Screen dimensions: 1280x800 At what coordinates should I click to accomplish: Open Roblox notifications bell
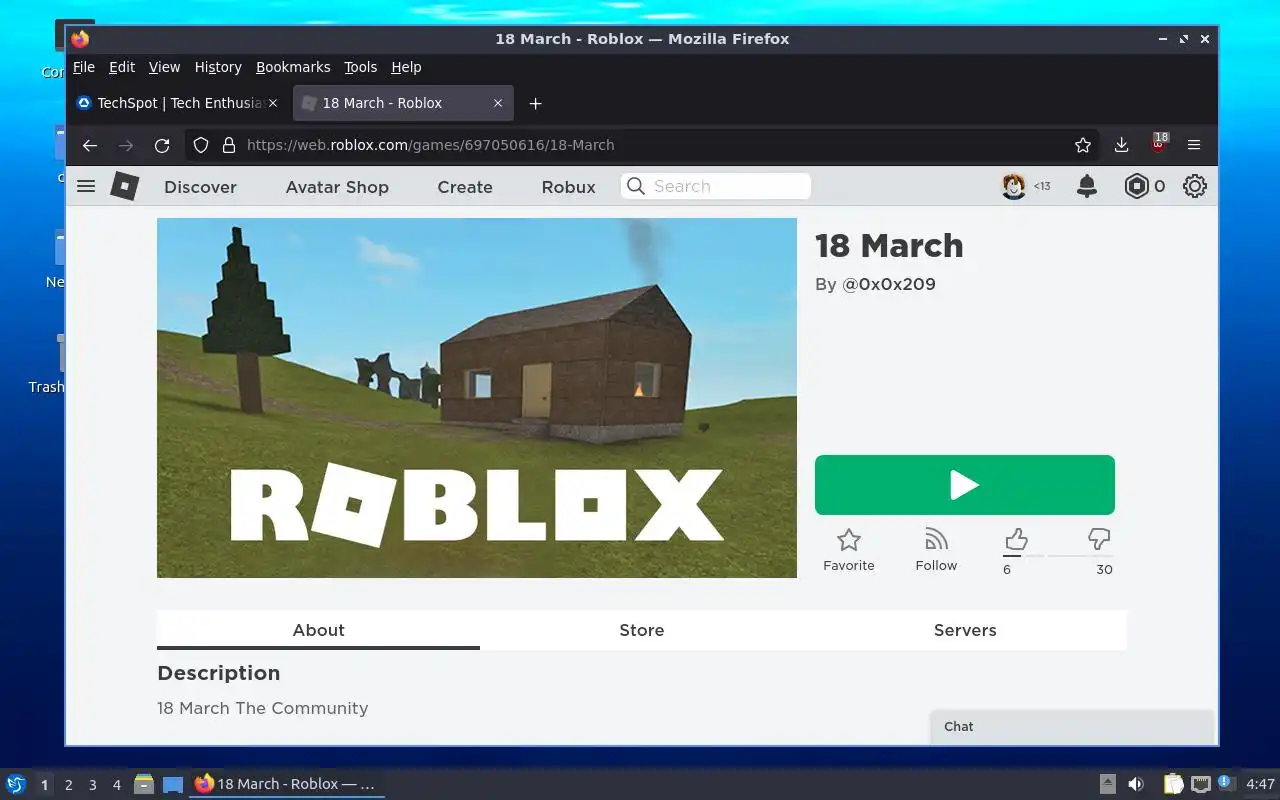click(x=1087, y=186)
